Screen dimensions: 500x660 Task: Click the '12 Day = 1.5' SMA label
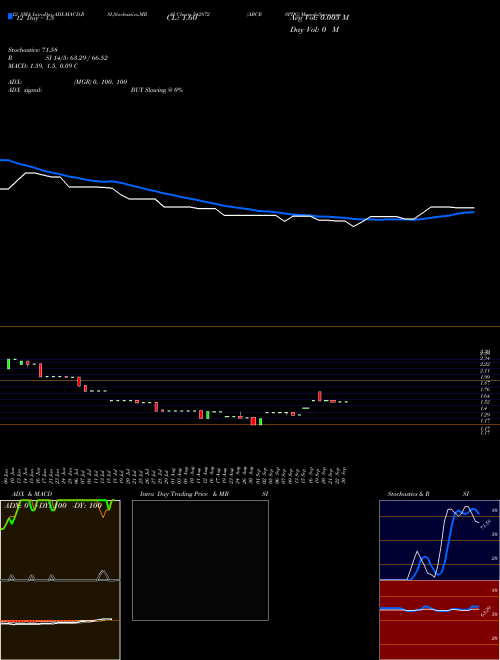pyautogui.click(x=34, y=18)
